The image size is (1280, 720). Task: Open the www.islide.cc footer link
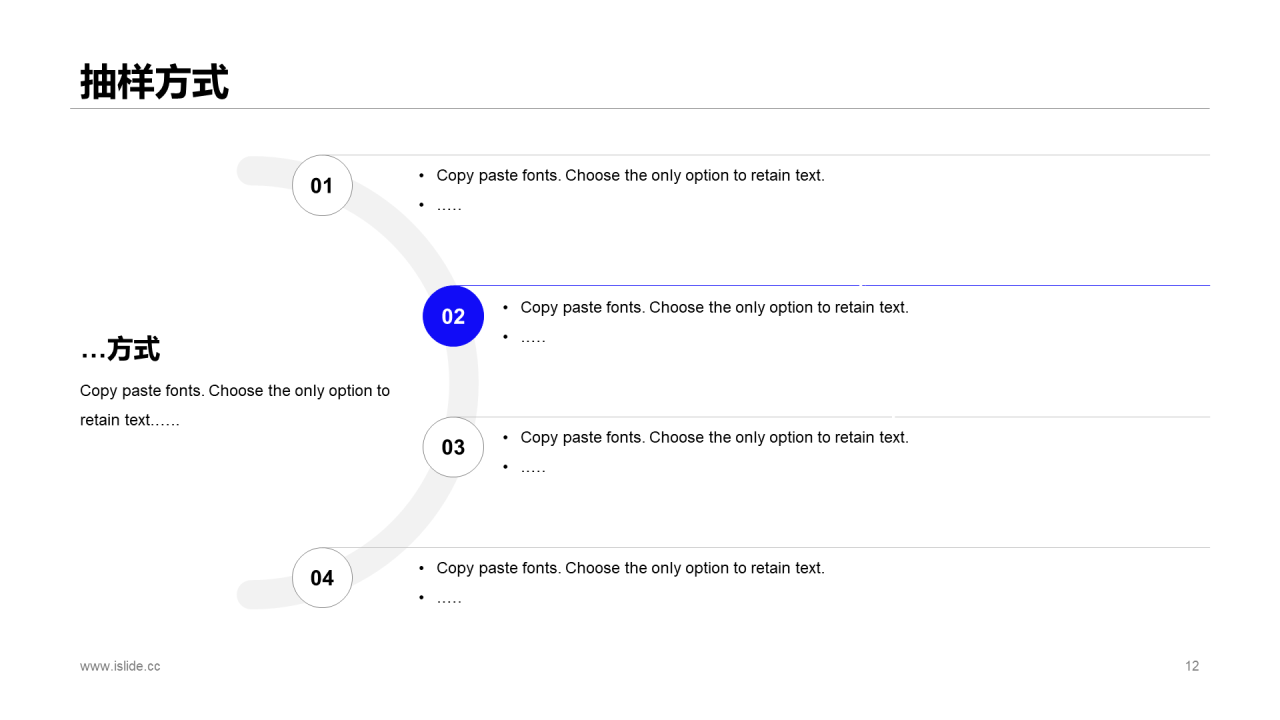120,666
